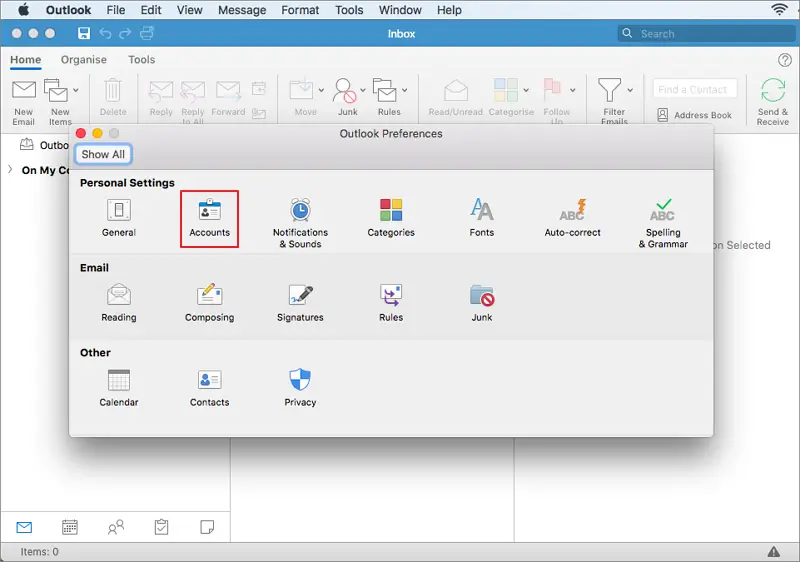This screenshot has height=562, width=800.
Task: Switch to Calendar view at bottom
Action: pos(70,527)
